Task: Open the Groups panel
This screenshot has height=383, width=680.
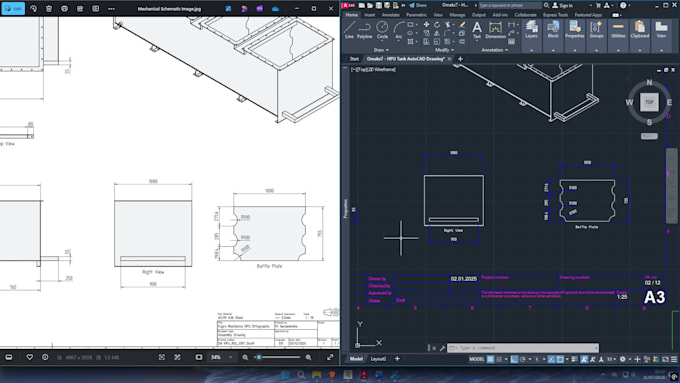Action: tap(596, 30)
